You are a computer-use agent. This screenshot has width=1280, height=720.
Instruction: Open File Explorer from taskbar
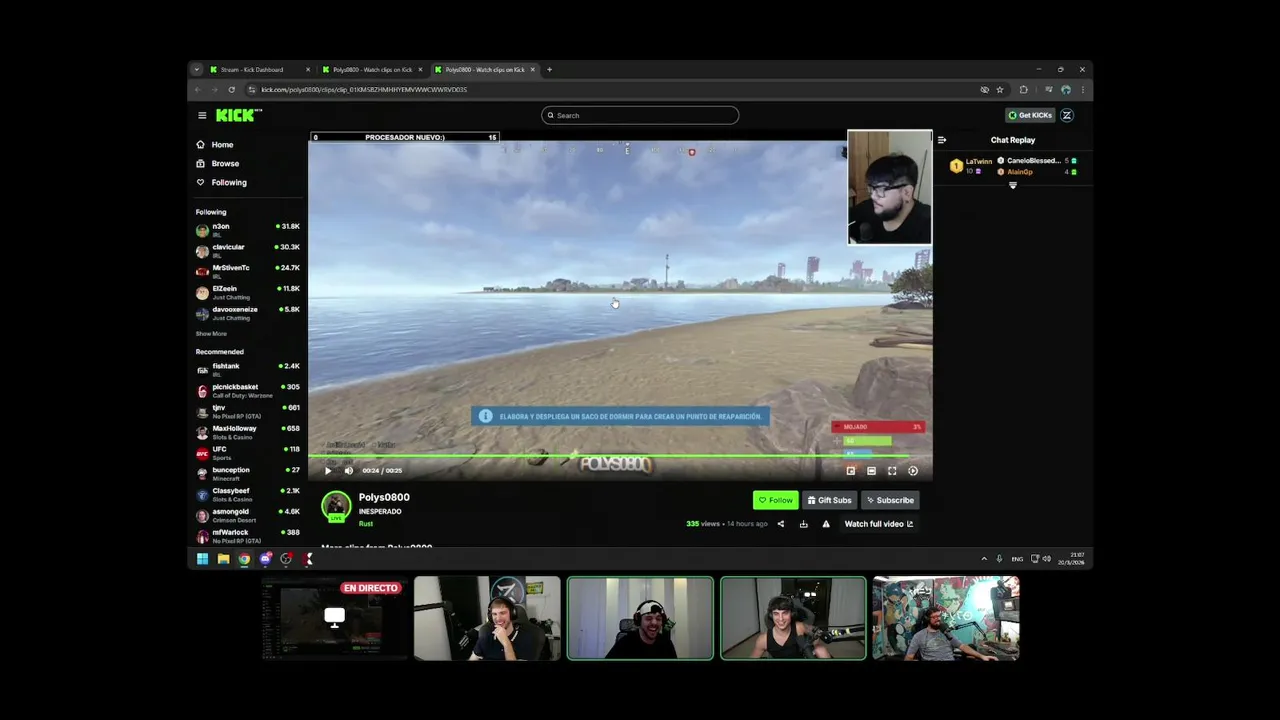(223, 559)
